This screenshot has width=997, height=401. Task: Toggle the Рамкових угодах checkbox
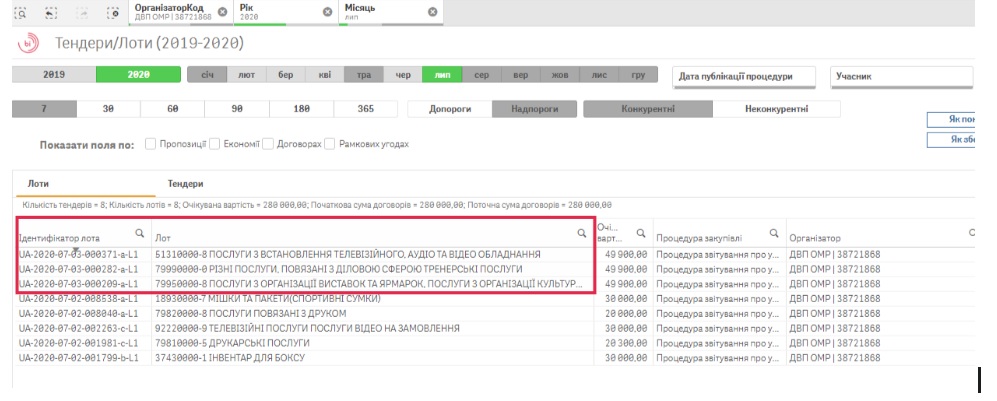pos(330,144)
